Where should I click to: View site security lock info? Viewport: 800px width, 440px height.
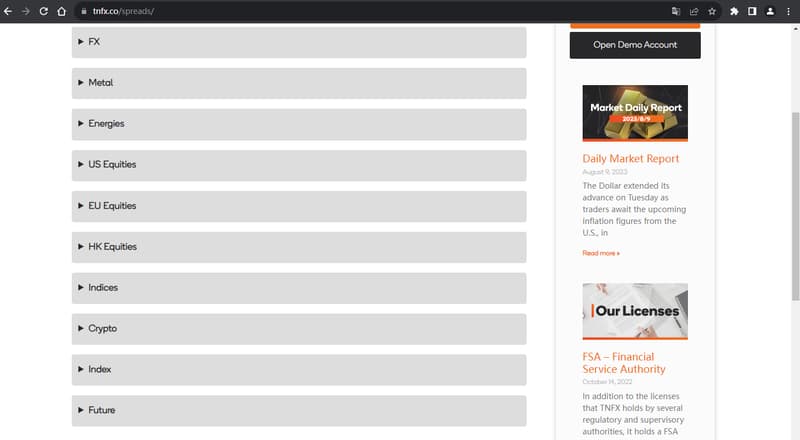pyautogui.click(x=84, y=11)
